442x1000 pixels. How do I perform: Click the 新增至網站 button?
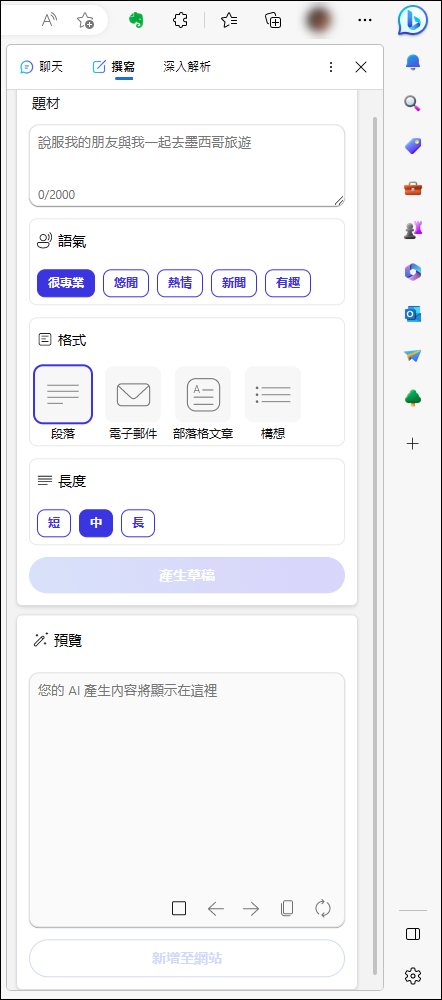187,958
